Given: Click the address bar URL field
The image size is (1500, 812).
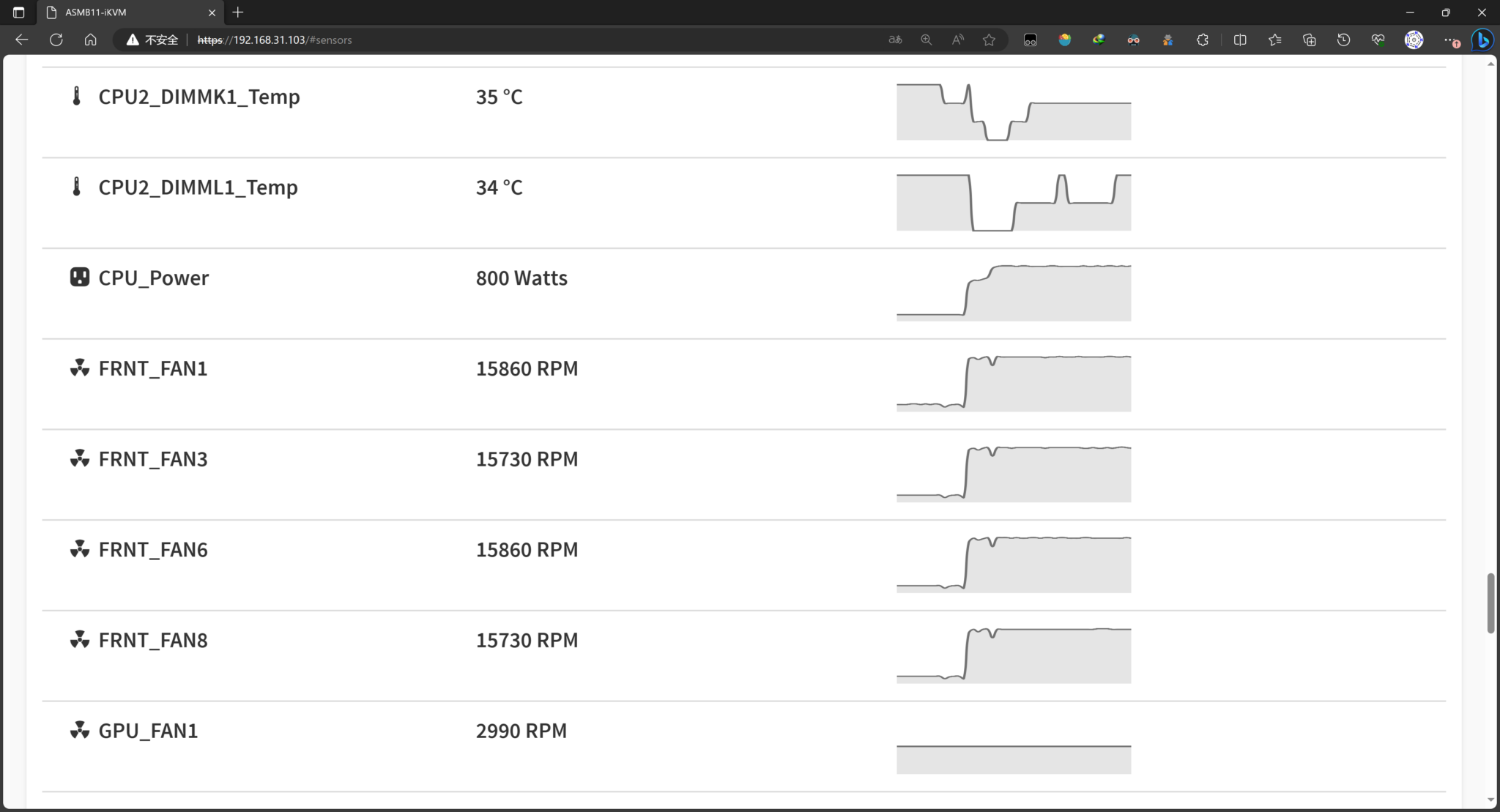Looking at the screenshot, I should coord(513,40).
